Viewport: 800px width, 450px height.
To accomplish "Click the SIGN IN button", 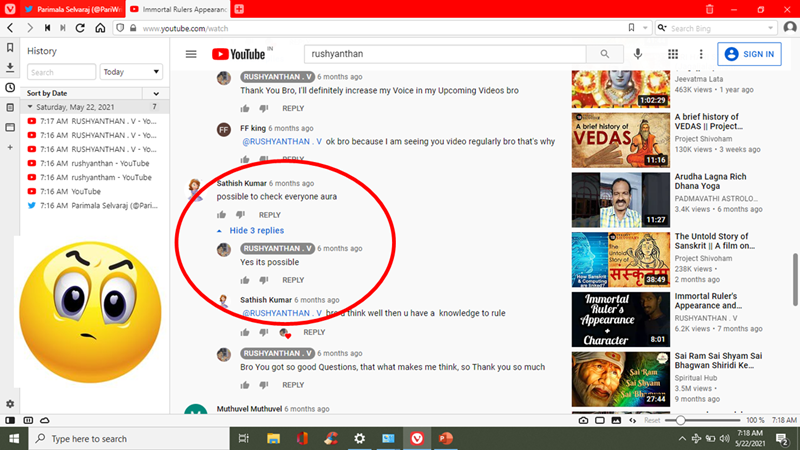I will coord(749,54).
